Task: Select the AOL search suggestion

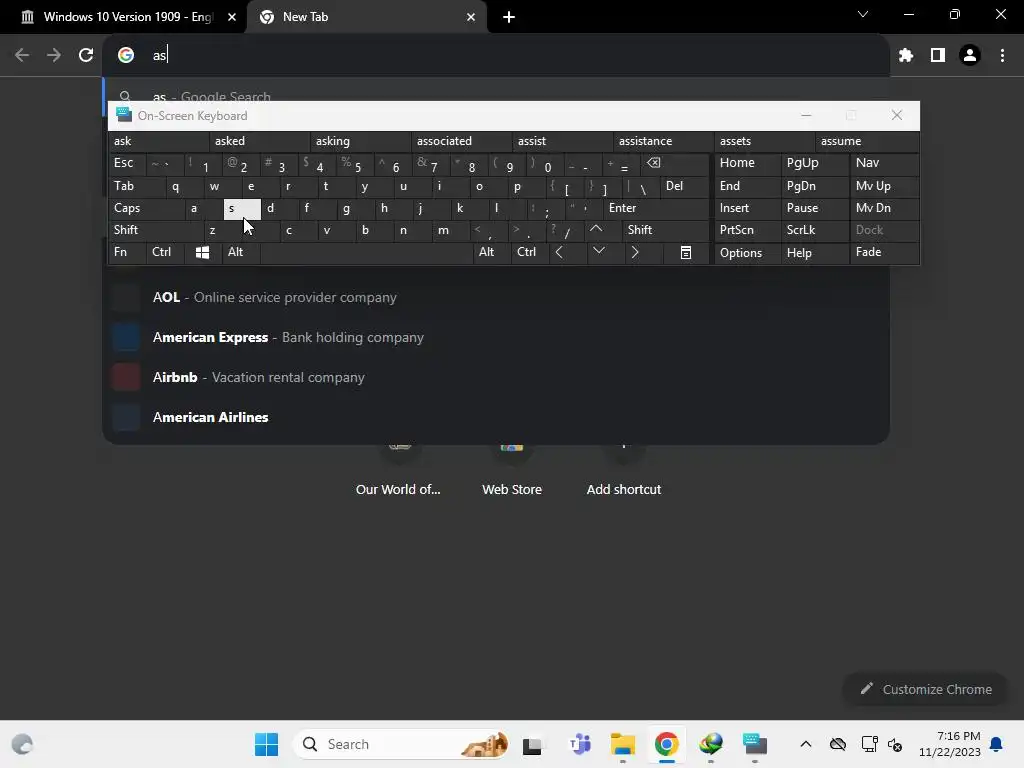Action: 496,297
